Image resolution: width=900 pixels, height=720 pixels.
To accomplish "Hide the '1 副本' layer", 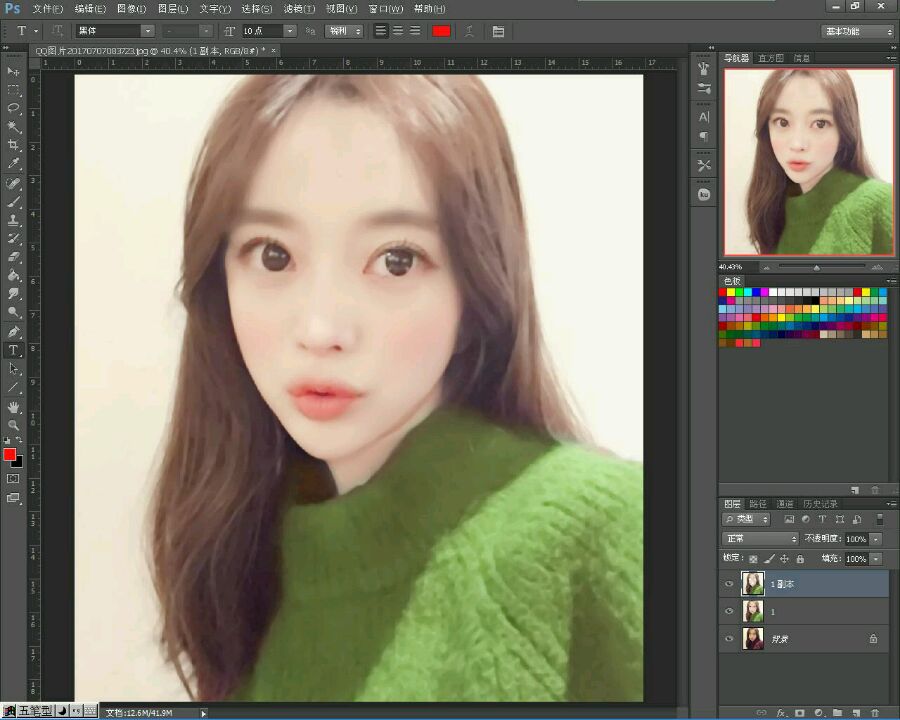I will 729,583.
